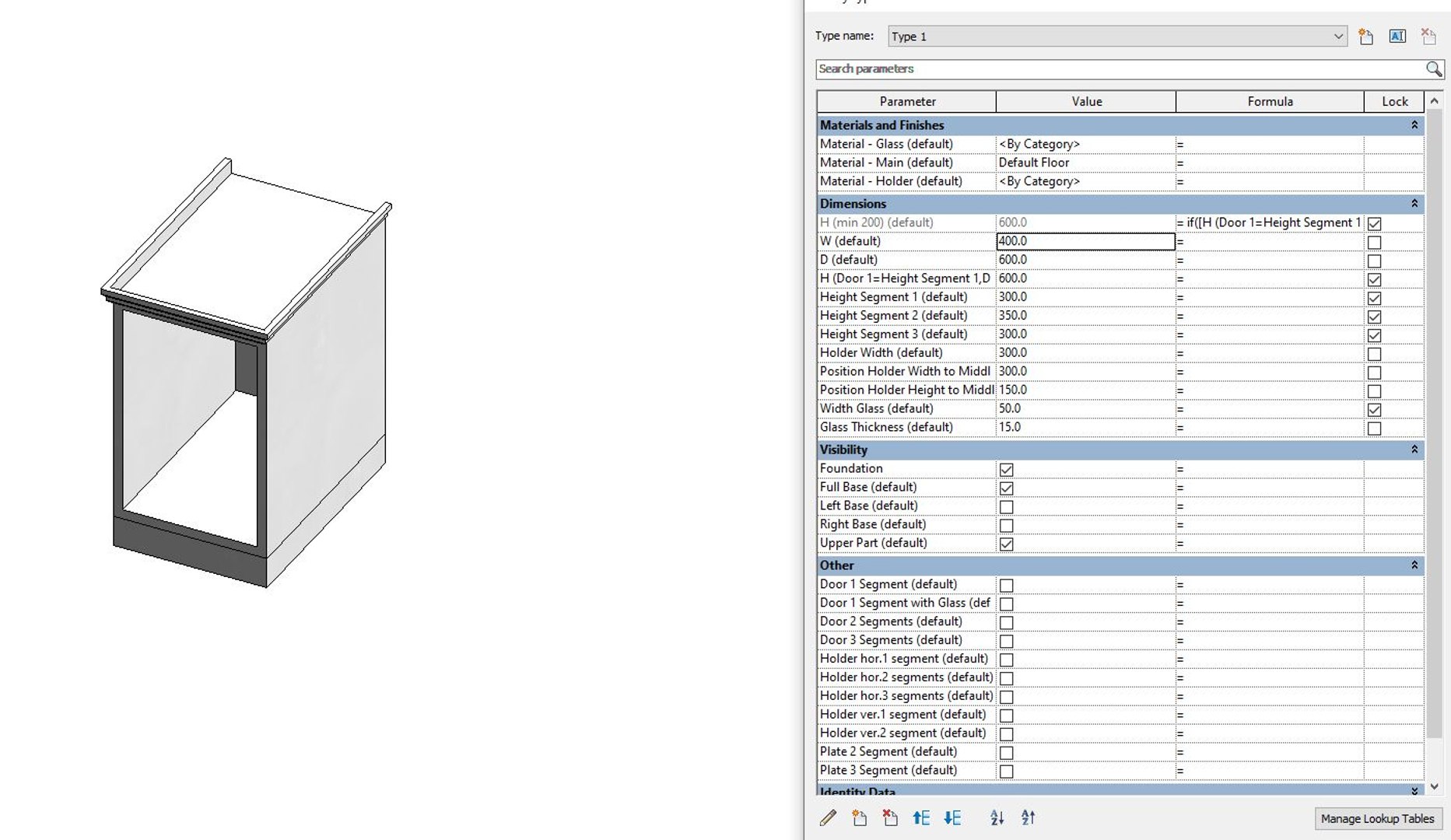Collapse the Materials and Finishes group

tap(1414, 125)
